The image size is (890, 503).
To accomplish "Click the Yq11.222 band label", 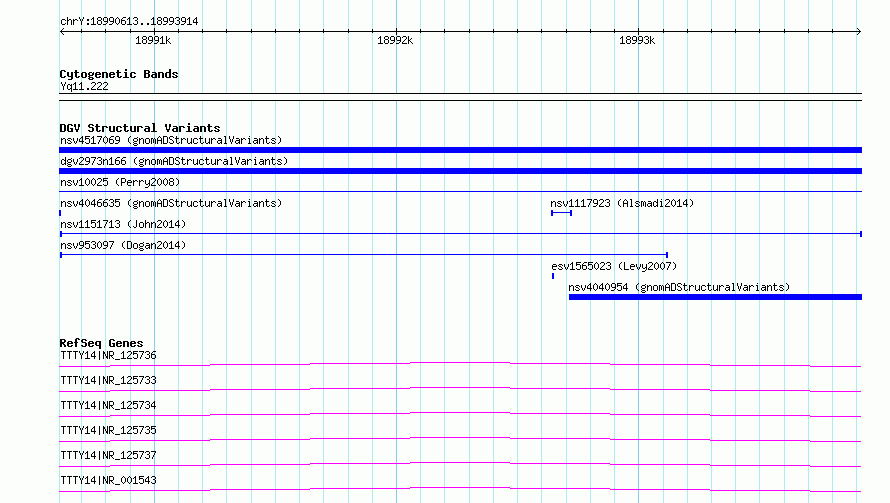I will pos(84,86).
